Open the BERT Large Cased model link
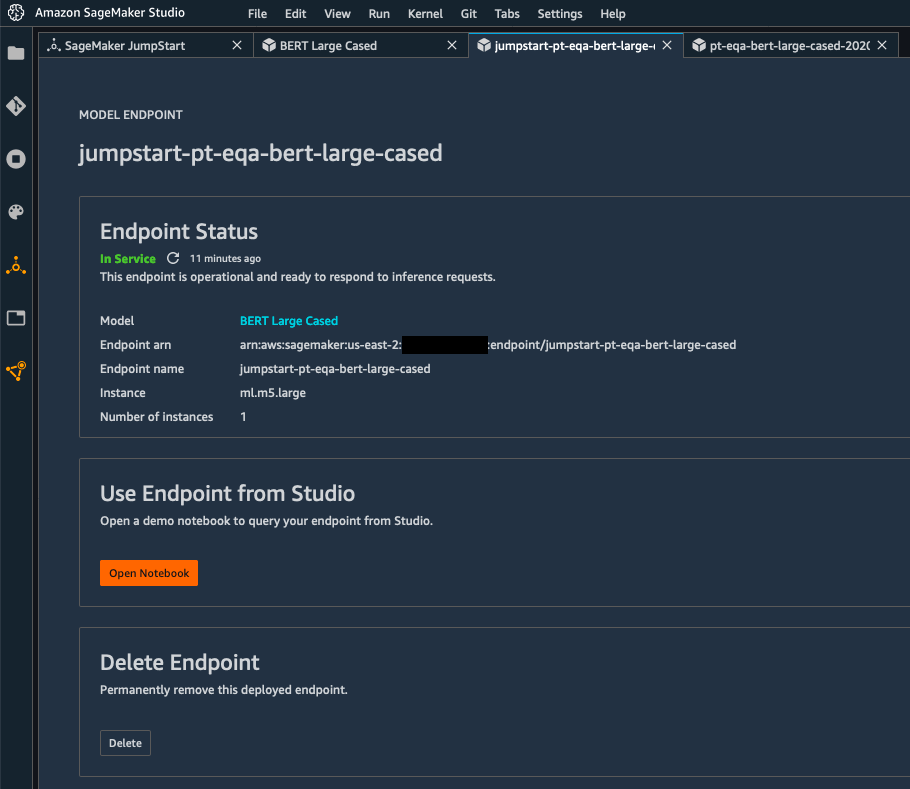Image resolution: width=910 pixels, height=789 pixels. point(289,321)
